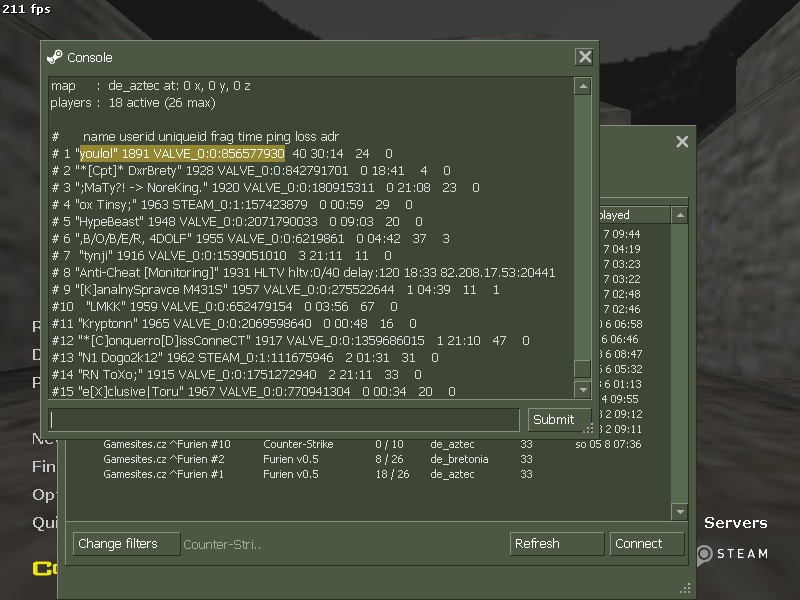Click the 'Anti-Cheat [Monitoring]' HLTV line
Screen dimensions: 800x600
pos(303,272)
